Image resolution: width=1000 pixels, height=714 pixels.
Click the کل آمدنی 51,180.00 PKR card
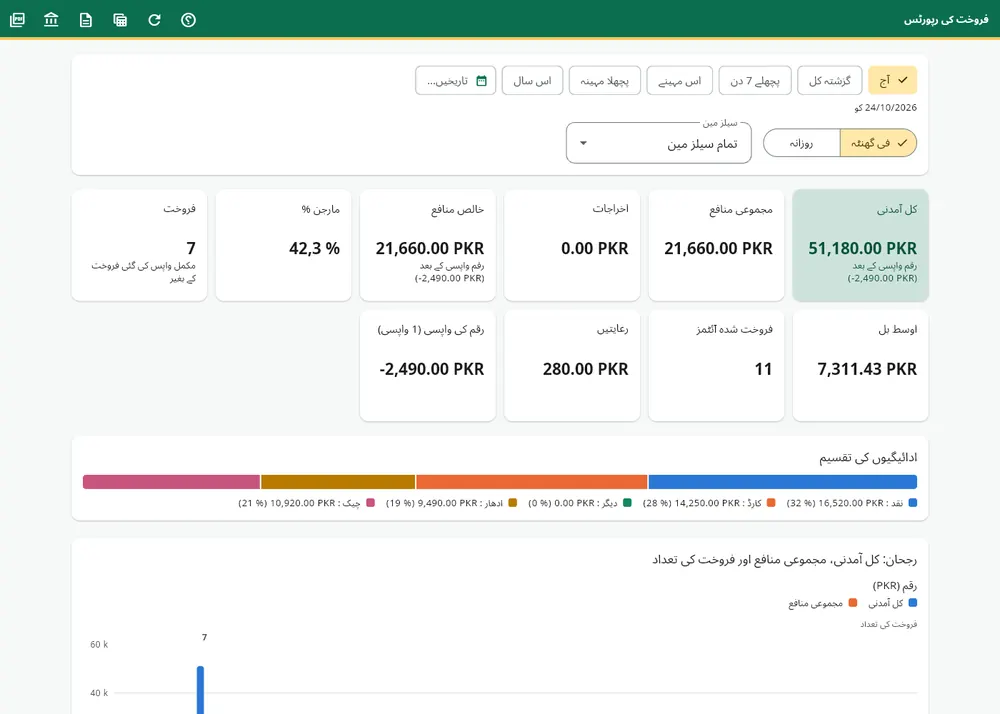[860, 245]
